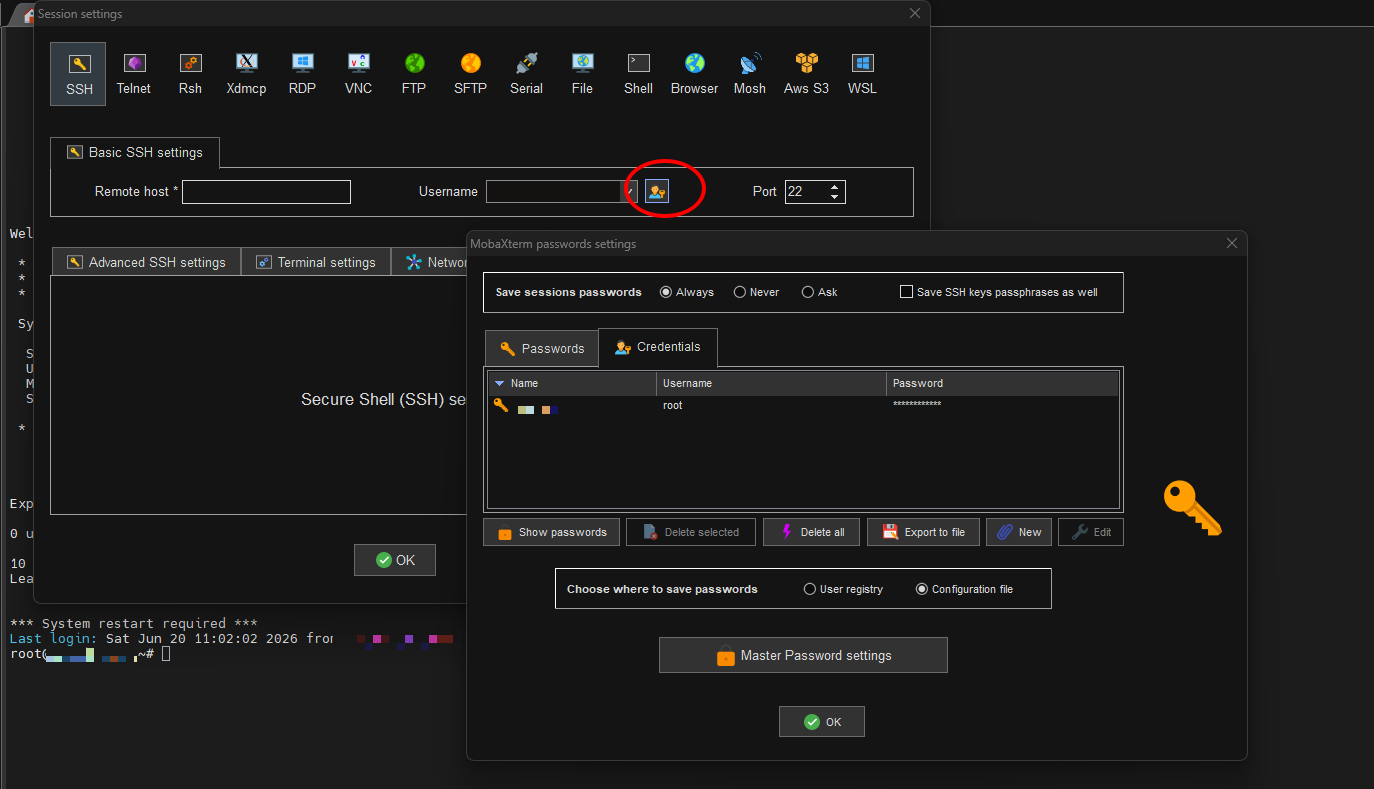Select the root credential row
Image resolution: width=1374 pixels, height=789 pixels.
click(x=803, y=405)
